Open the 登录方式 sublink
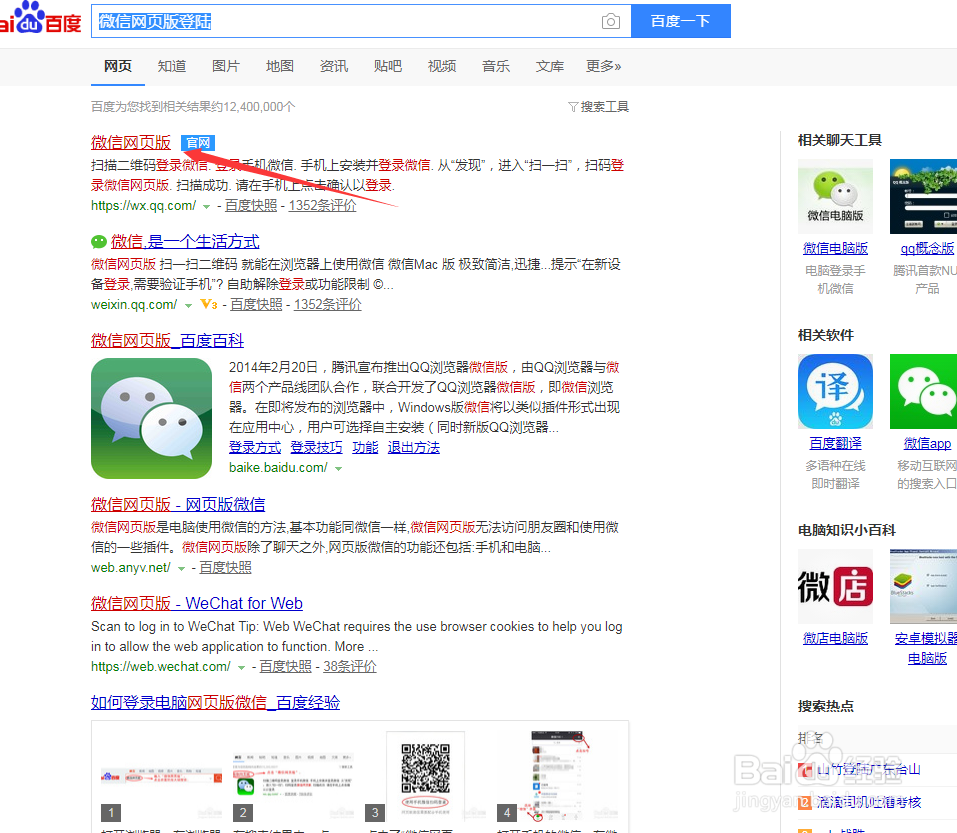 click(x=255, y=447)
